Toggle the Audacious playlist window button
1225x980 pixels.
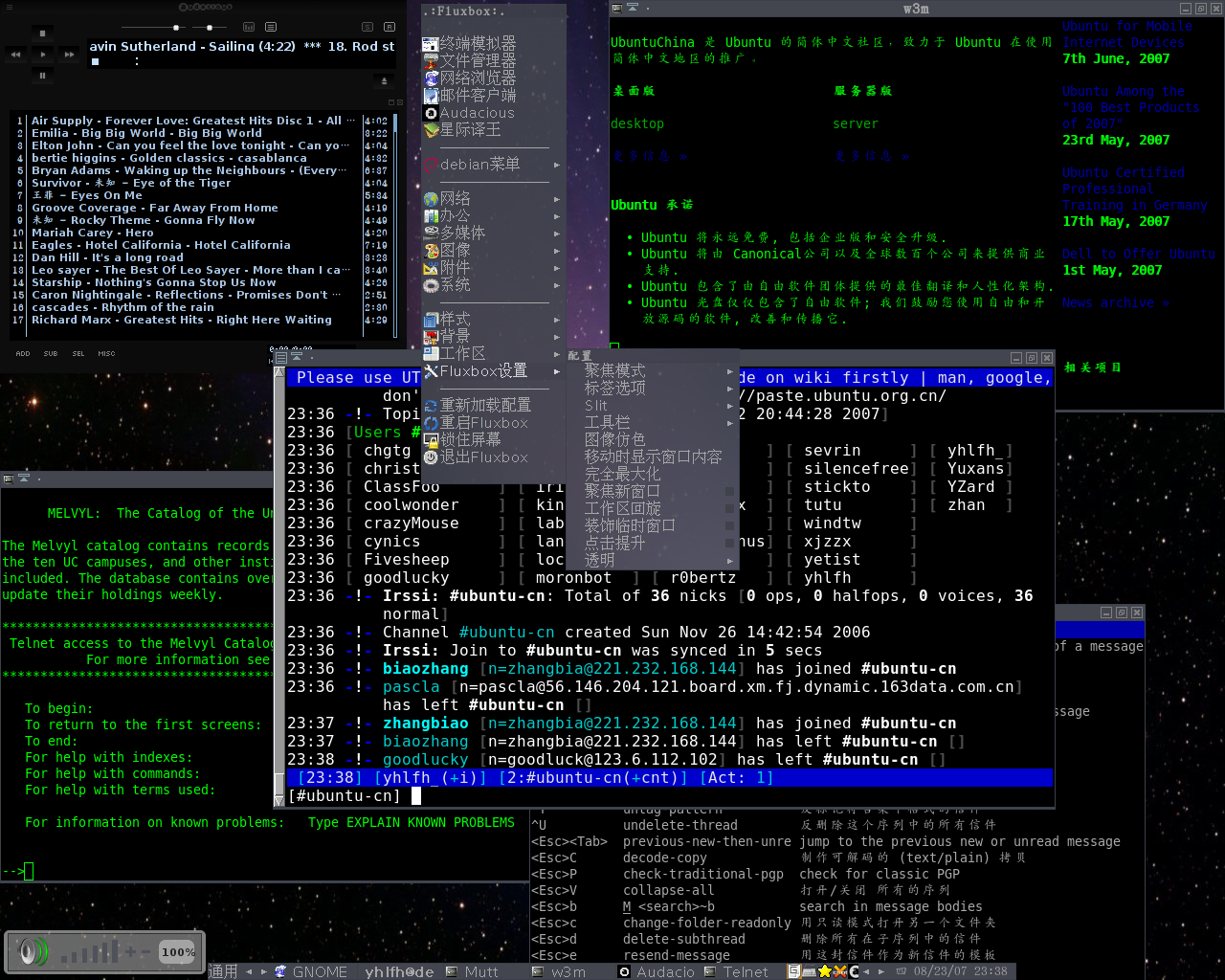click(271, 27)
